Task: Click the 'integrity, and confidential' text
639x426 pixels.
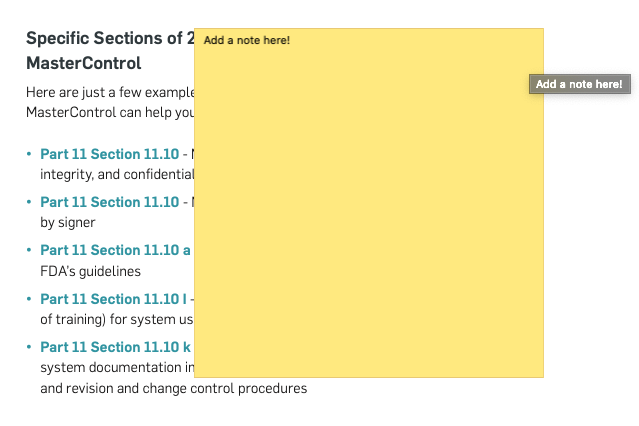Action: [x=117, y=174]
